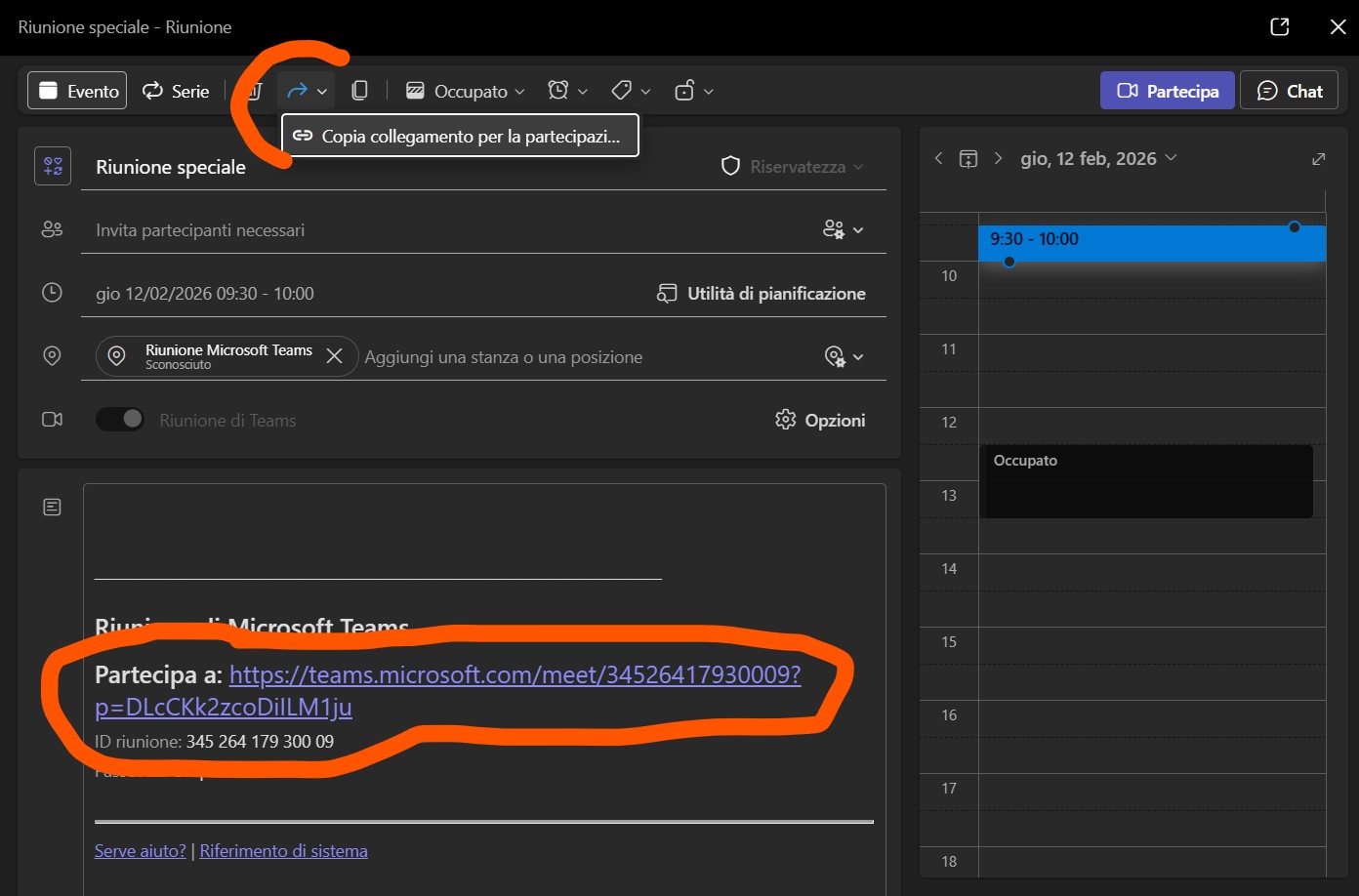The image size is (1359, 896).
Task: Open the reminder alarm clock icon
Action: click(x=558, y=91)
